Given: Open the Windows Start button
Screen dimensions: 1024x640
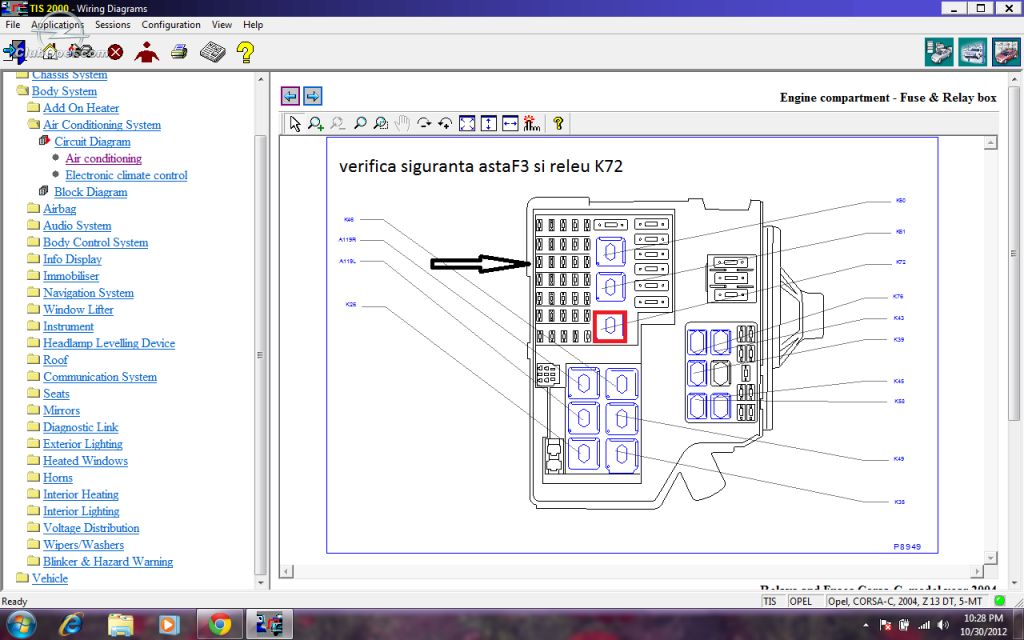Looking at the screenshot, I should tap(20, 624).
